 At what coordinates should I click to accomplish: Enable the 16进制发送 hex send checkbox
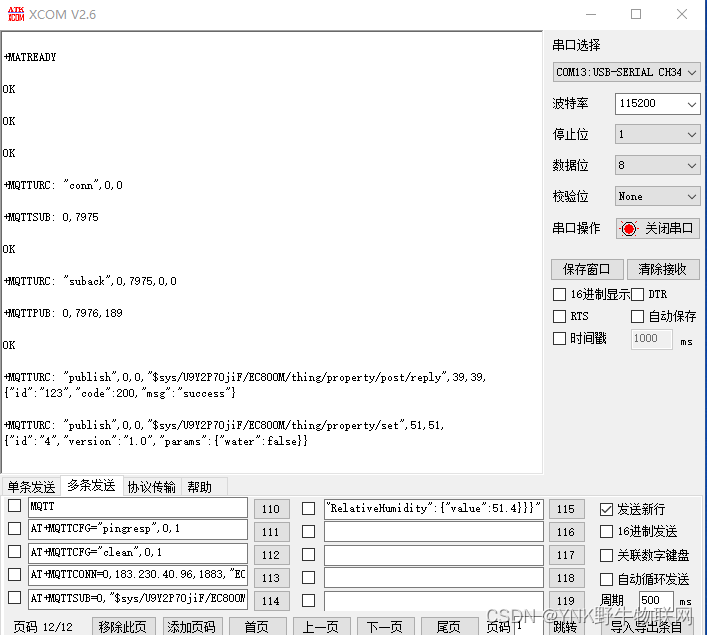click(606, 532)
